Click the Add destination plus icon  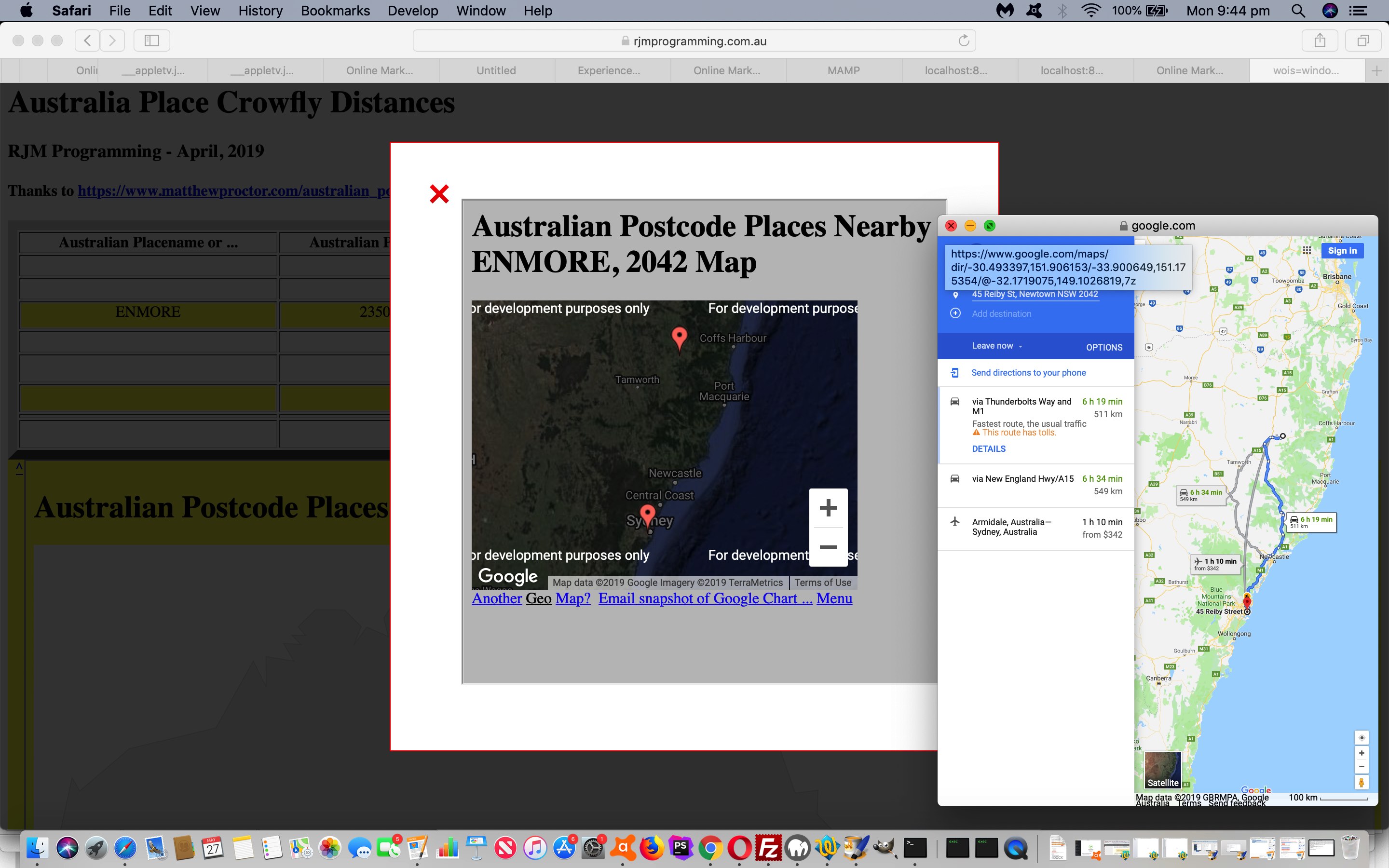955,313
